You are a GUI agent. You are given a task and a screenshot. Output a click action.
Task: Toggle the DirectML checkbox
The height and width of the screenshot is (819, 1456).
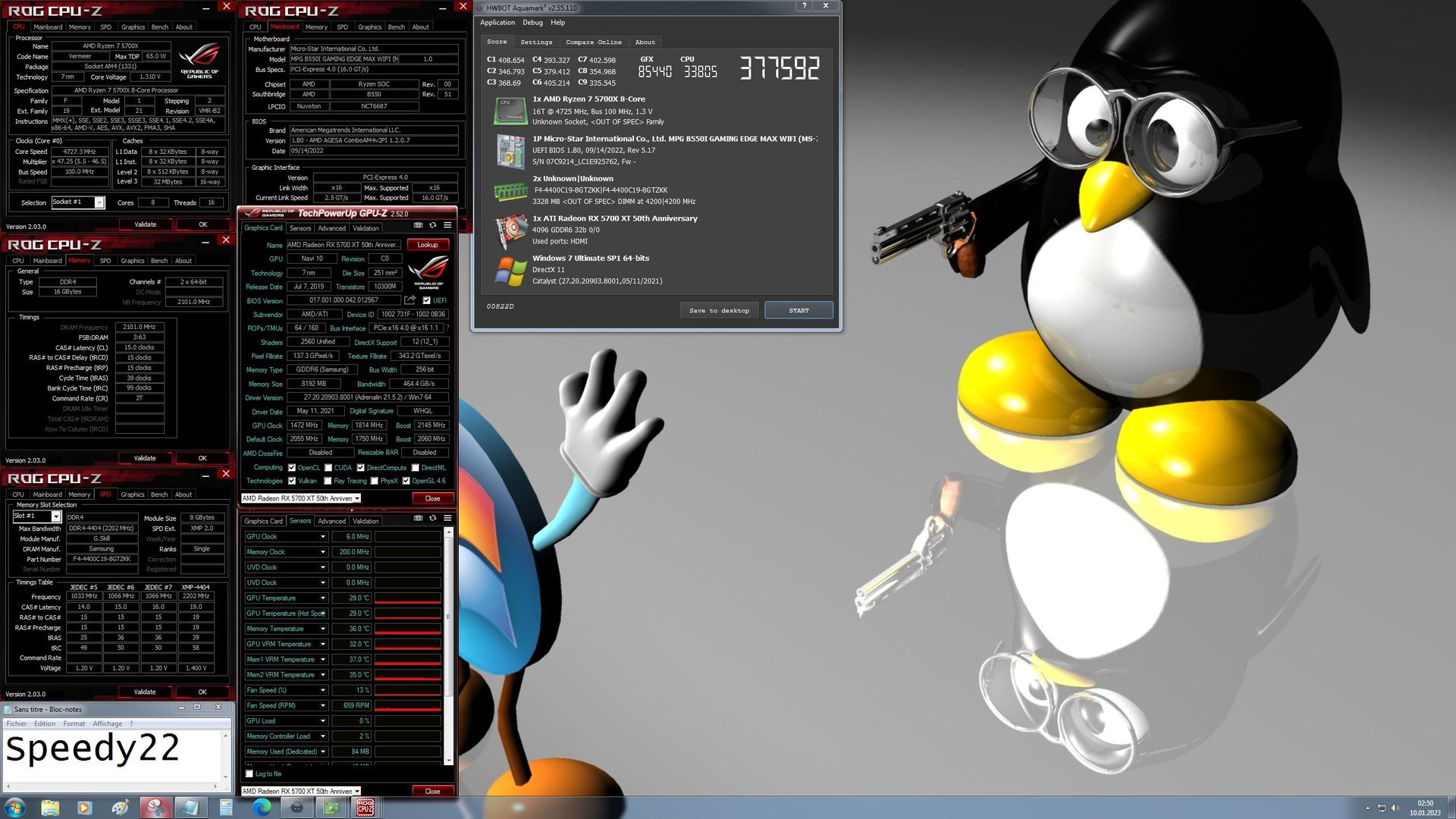[x=416, y=468]
